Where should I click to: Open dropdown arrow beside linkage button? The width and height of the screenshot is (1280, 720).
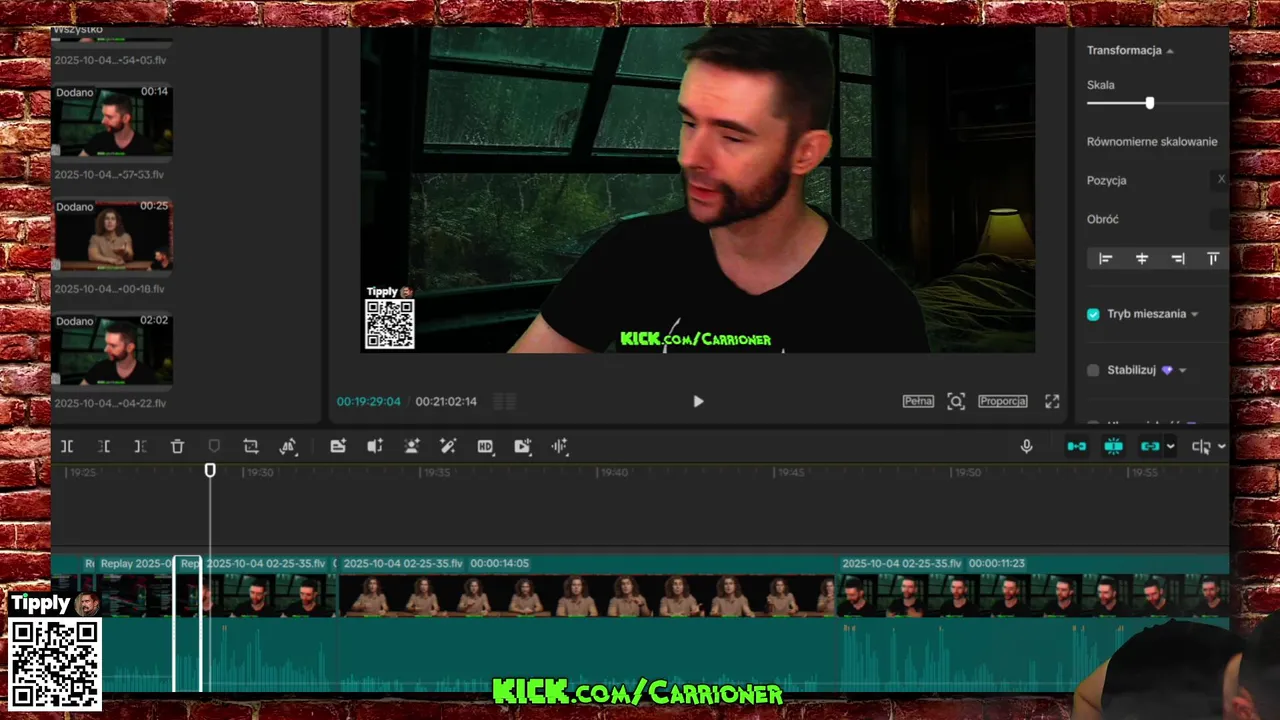1171,447
